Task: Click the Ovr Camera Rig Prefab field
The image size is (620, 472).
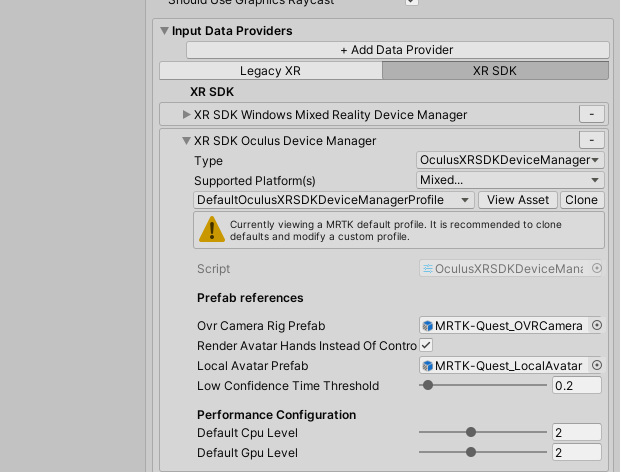Action: [x=510, y=326]
